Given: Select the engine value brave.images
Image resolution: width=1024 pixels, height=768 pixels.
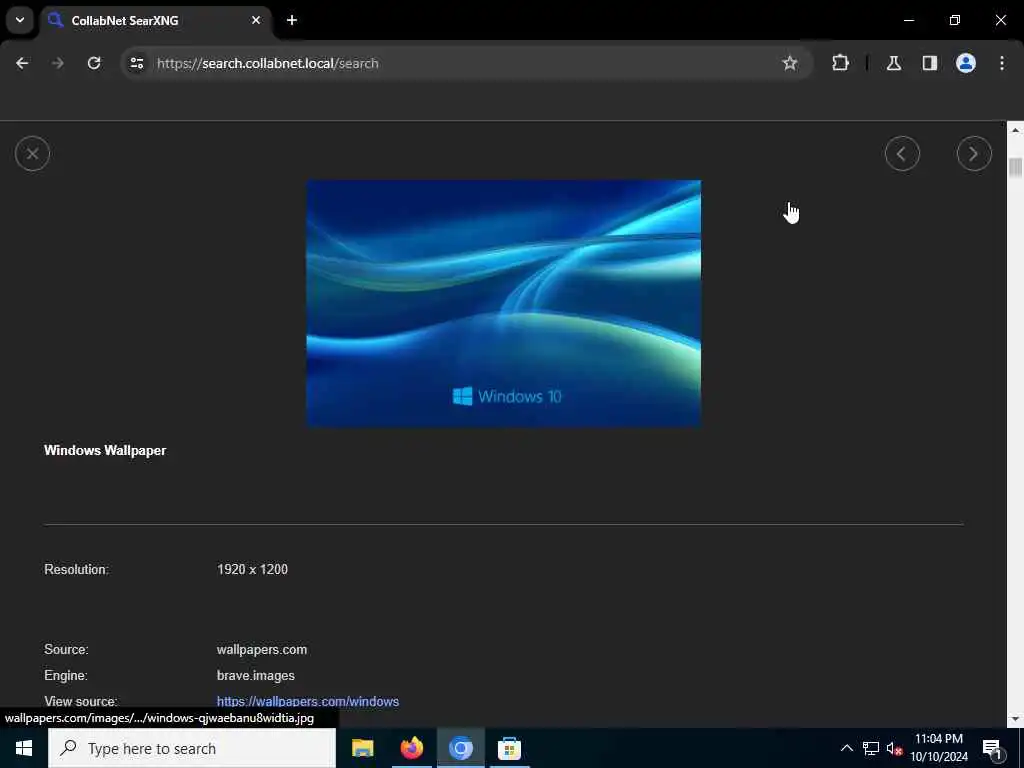Looking at the screenshot, I should click(255, 675).
